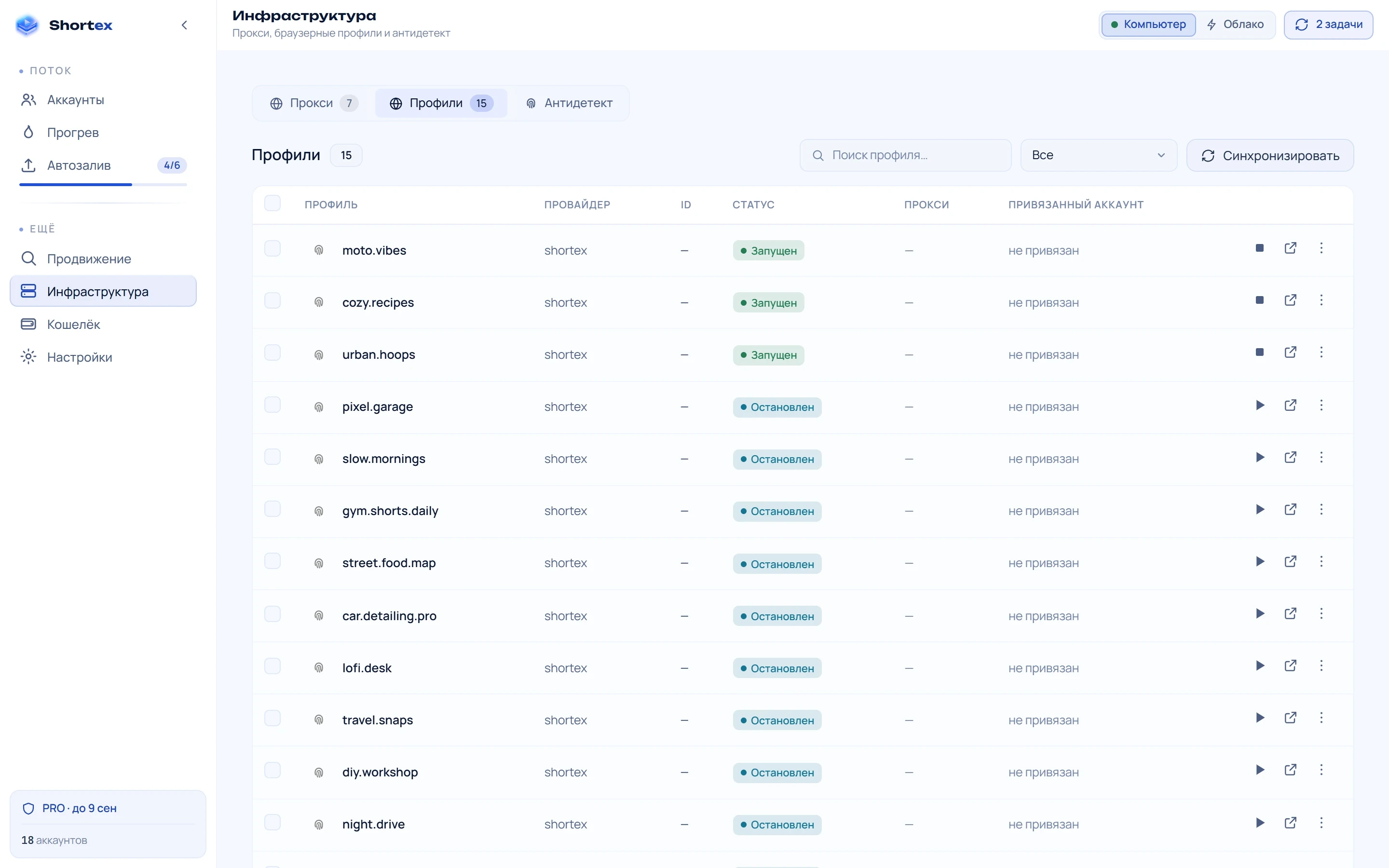Switch to the Антидетект tab

(x=569, y=103)
